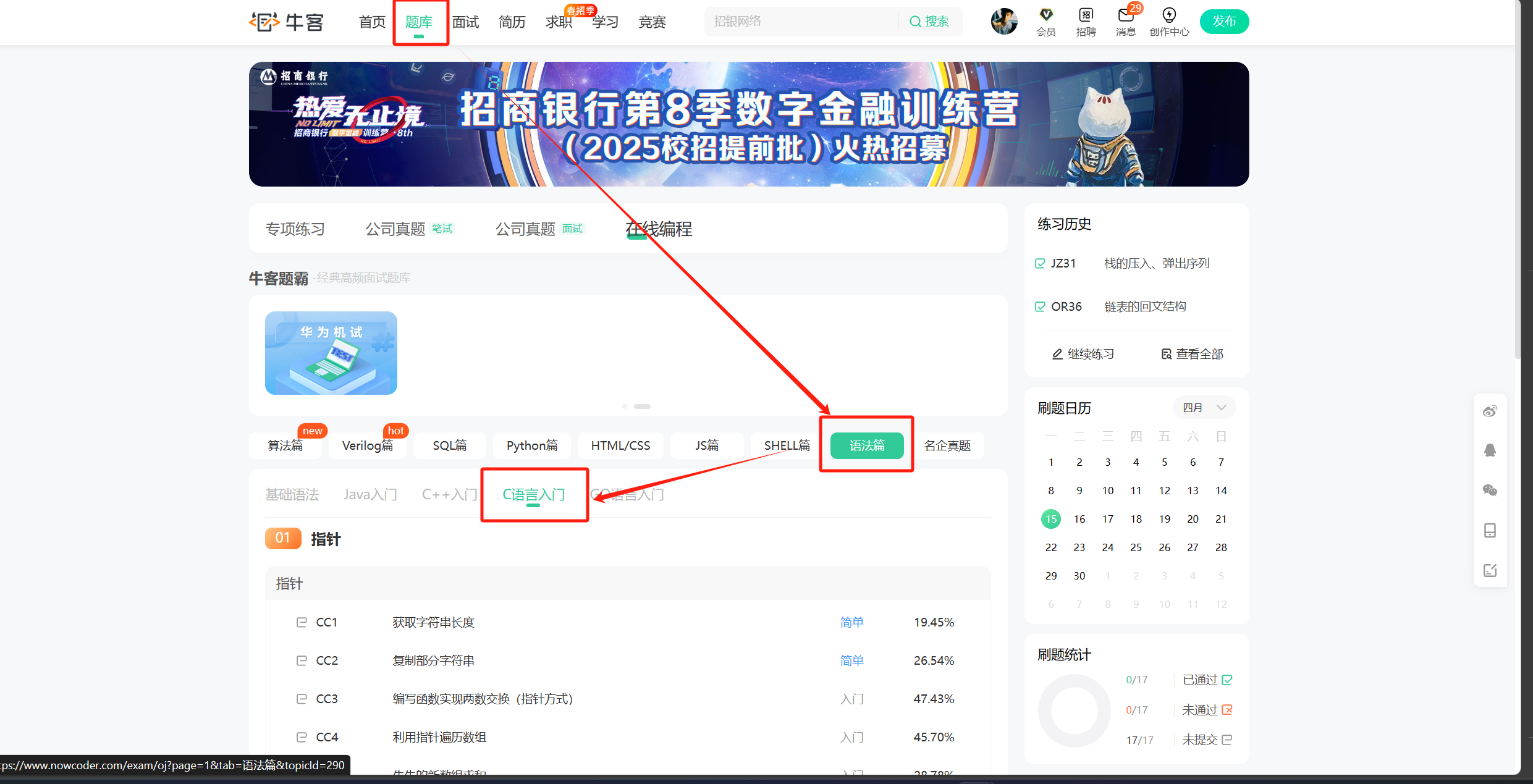Click the check icon beside OR36

(x=1040, y=306)
